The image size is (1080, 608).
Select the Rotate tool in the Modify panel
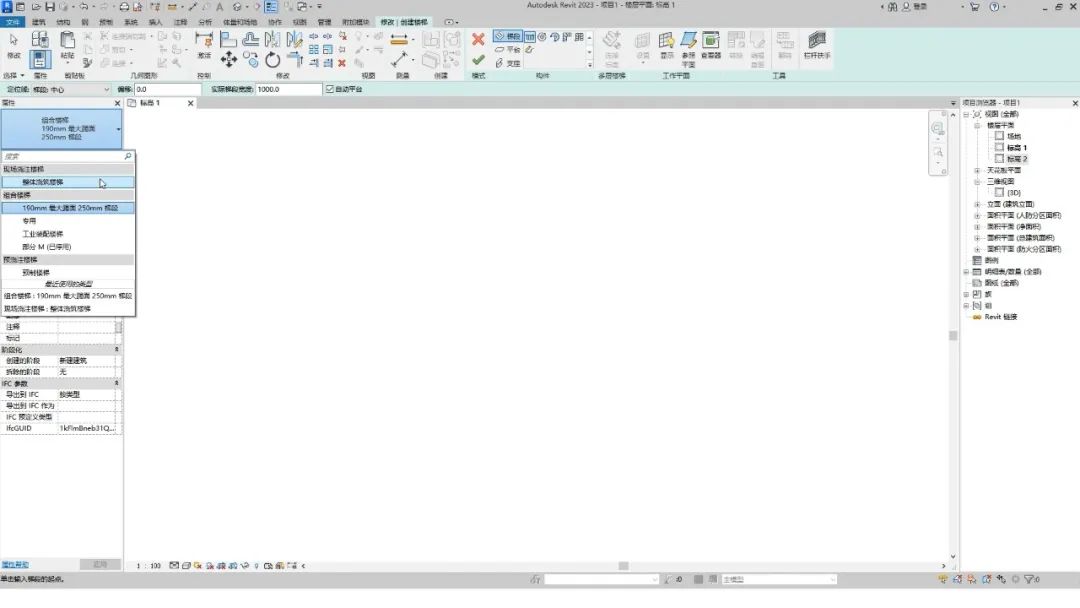click(x=273, y=60)
